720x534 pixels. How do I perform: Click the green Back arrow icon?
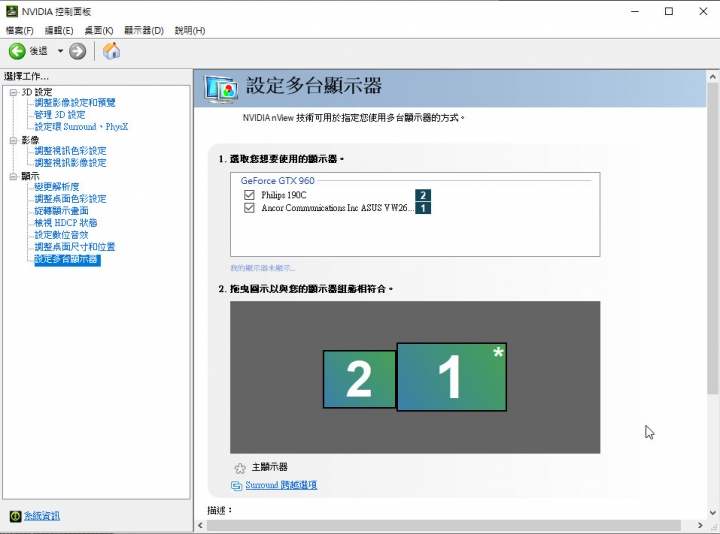point(17,51)
